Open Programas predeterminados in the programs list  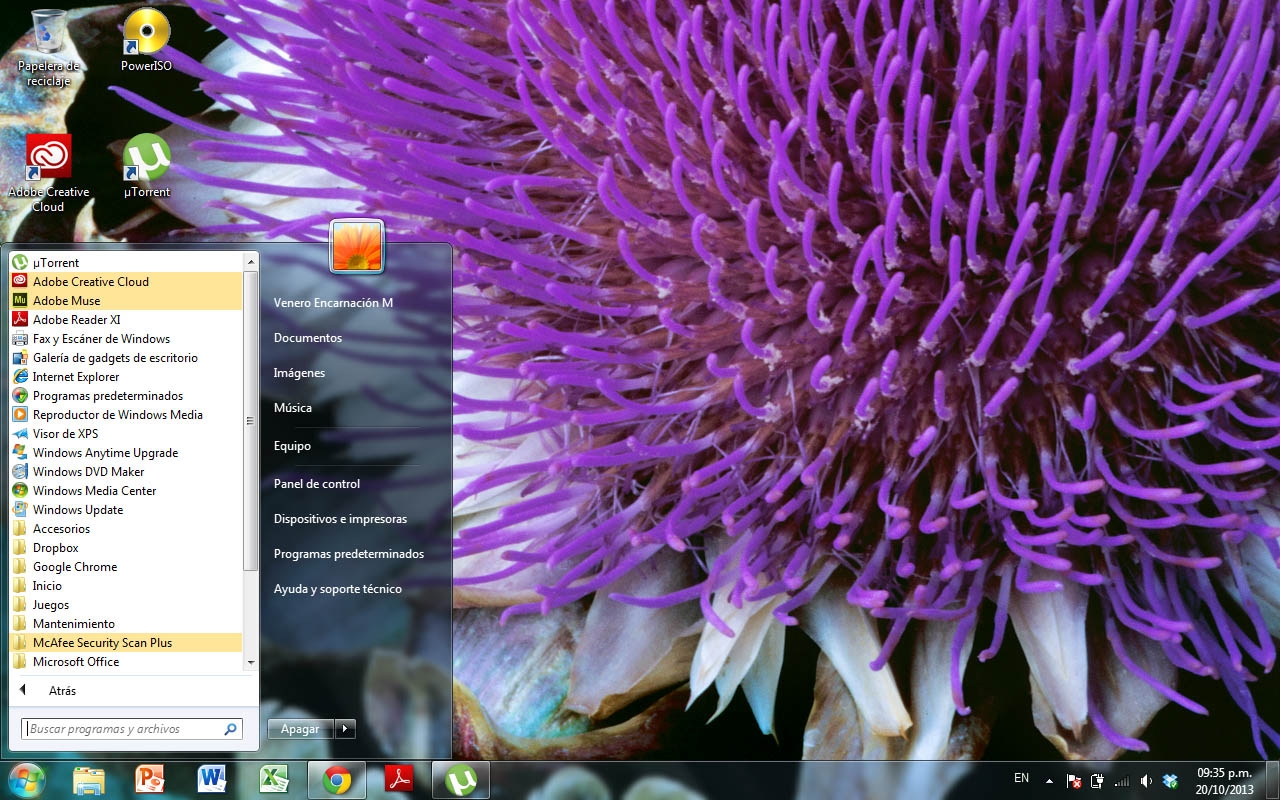click(x=126, y=395)
